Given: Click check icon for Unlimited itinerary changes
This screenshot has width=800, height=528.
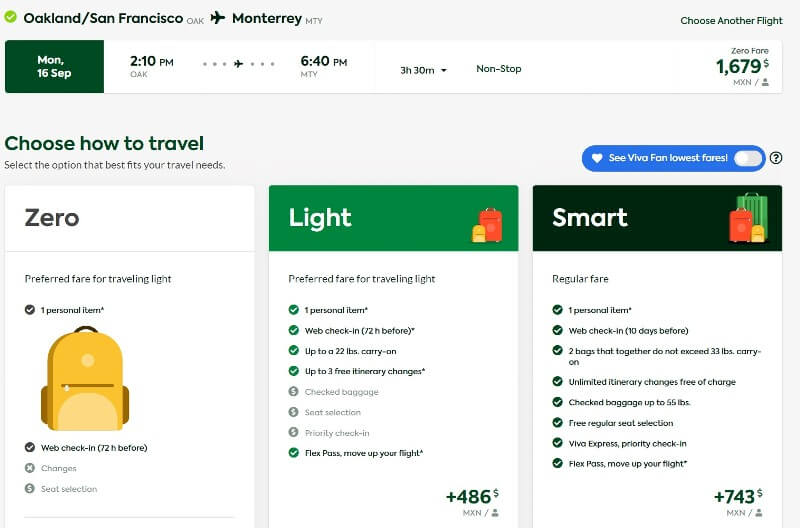Looking at the screenshot, I should click(557, 381).
